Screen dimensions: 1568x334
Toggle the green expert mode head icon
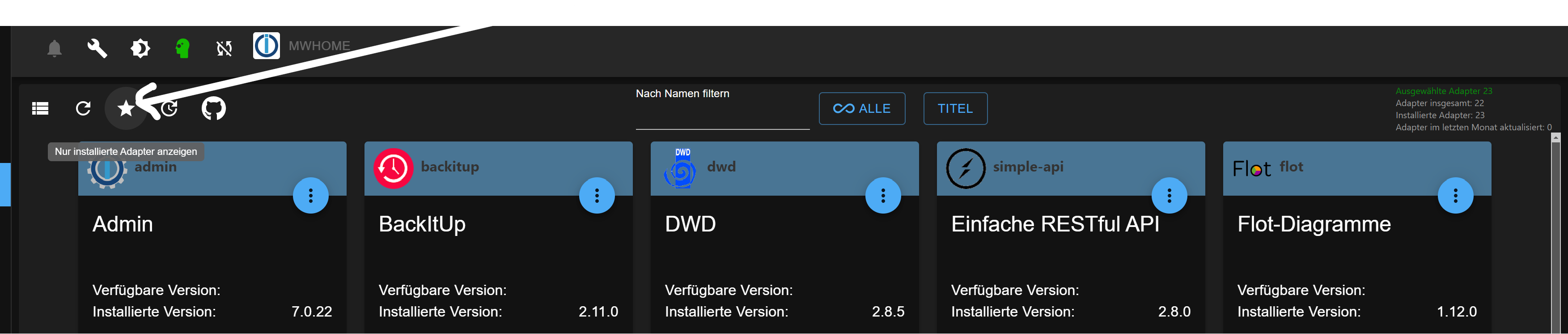(x=182, y=47)
